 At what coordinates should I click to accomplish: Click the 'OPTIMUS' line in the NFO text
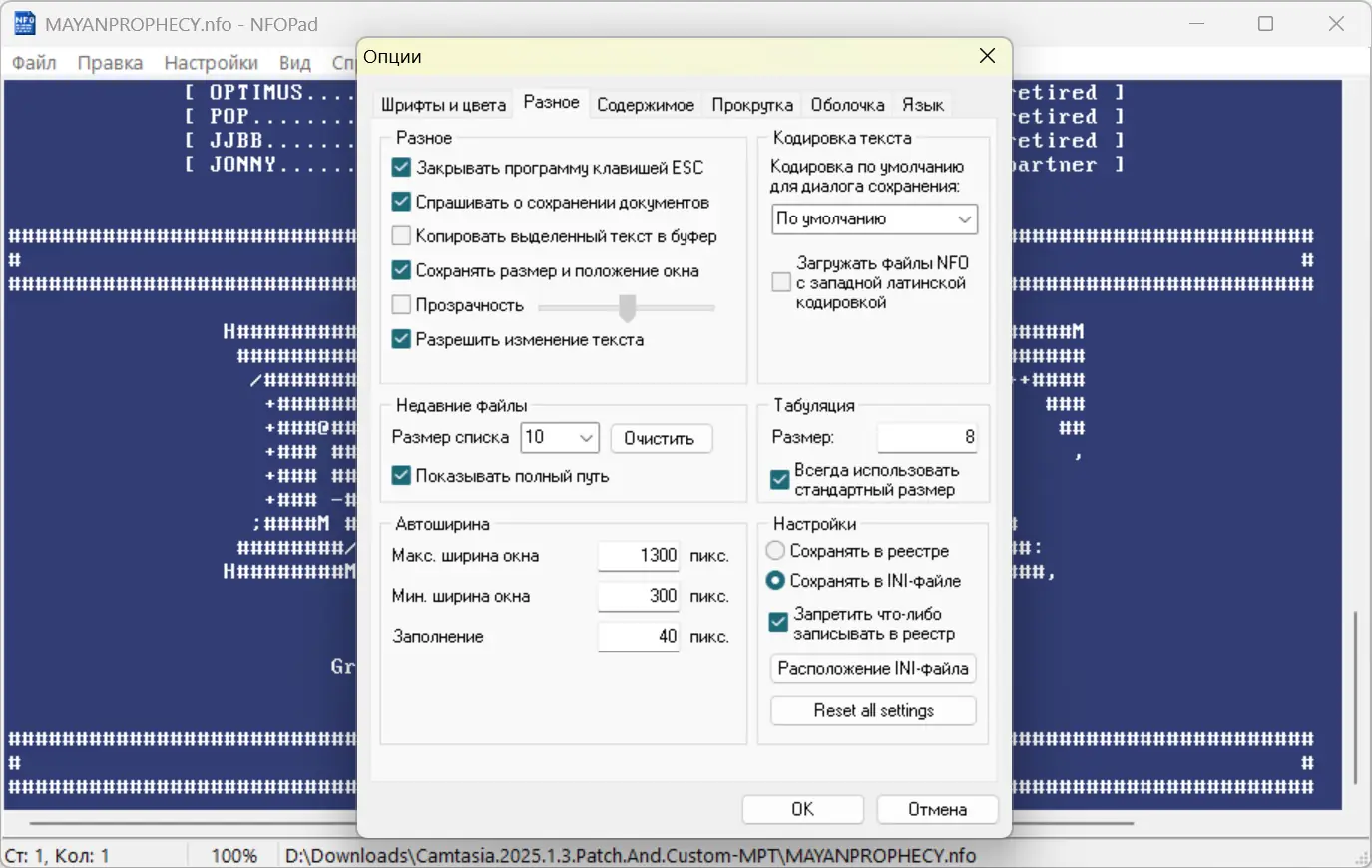269,93
